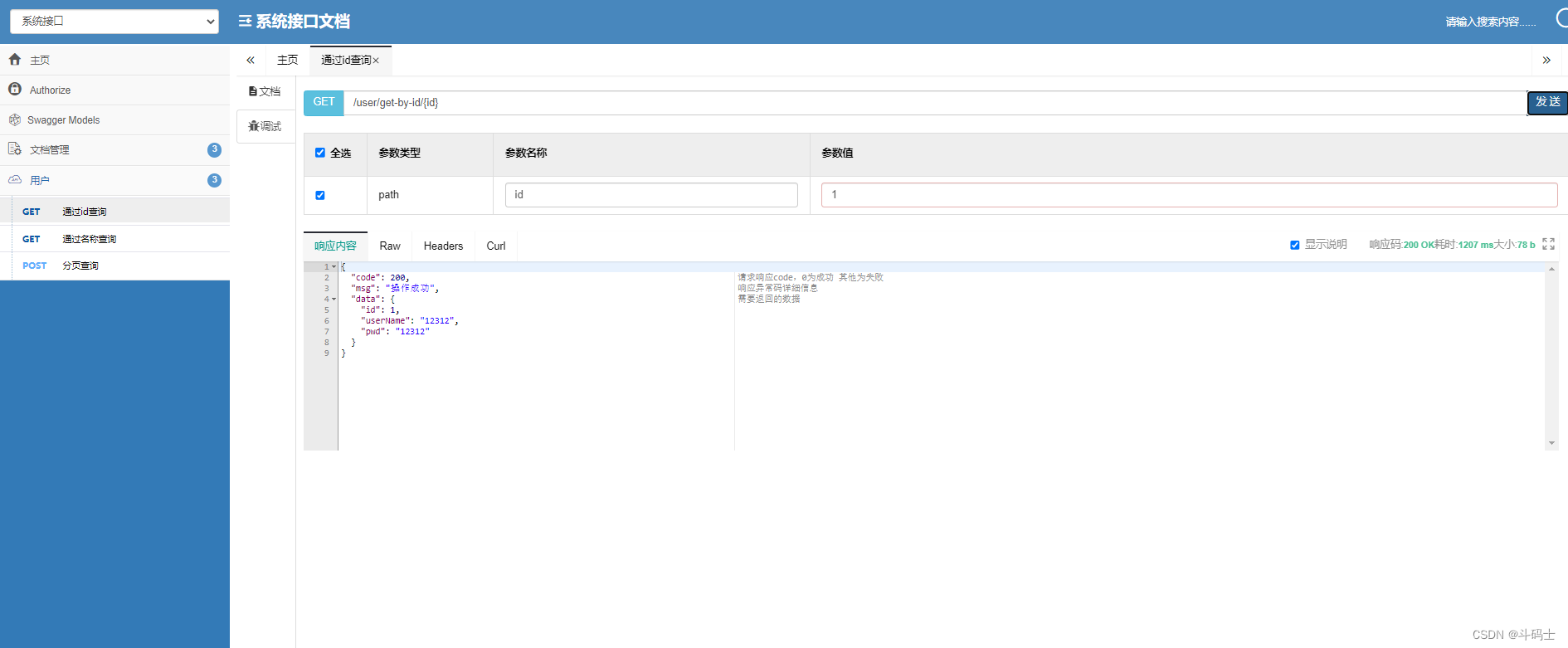This screenshot has height=648, width=1568.
Task: Close the 通过id查询 tab
Action: coord(376,61)
